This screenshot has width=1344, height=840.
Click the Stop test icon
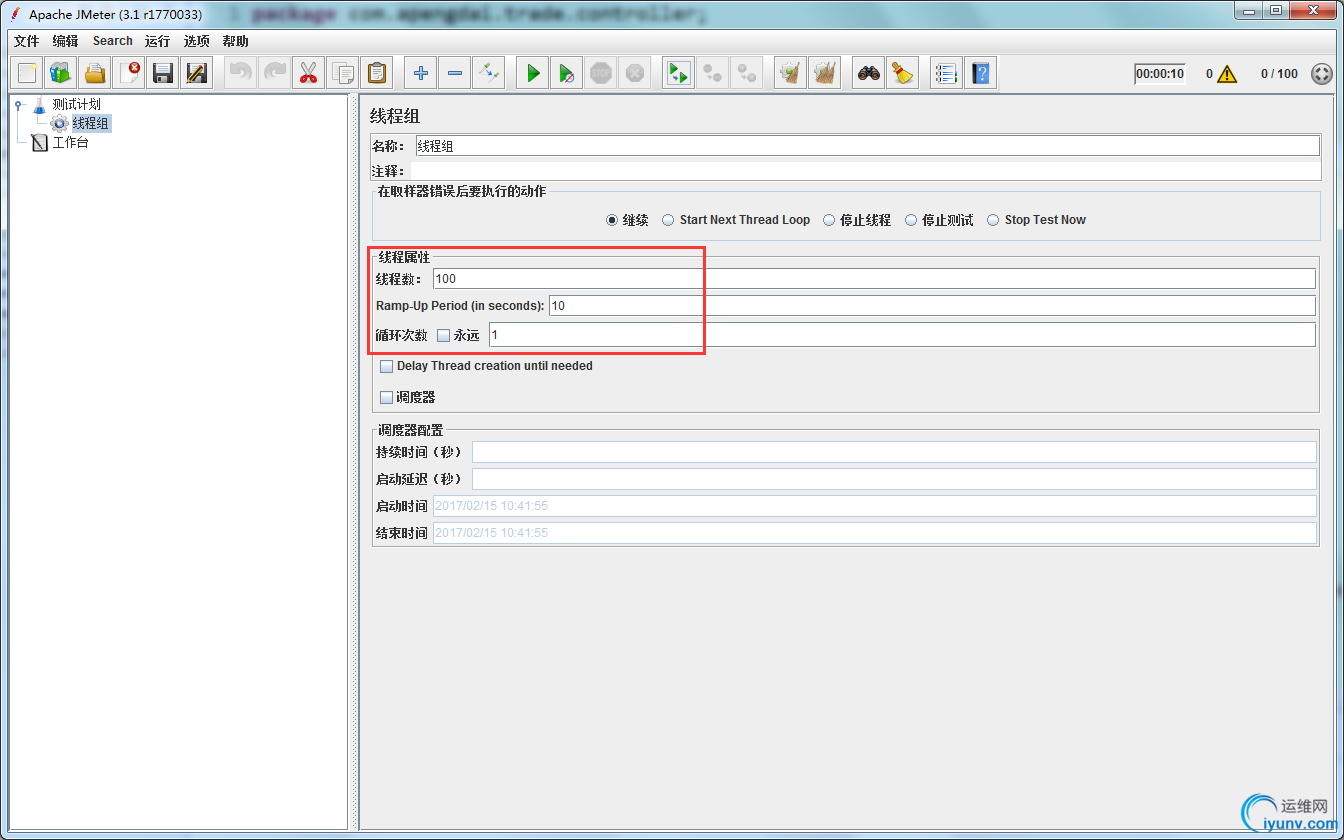(601, 73)
